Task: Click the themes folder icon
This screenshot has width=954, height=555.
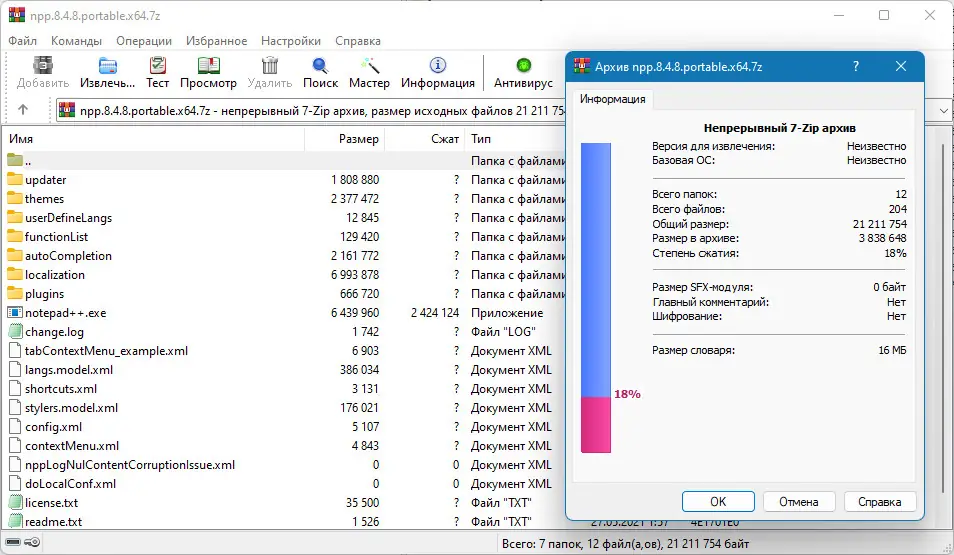Action: pos(15,198)
